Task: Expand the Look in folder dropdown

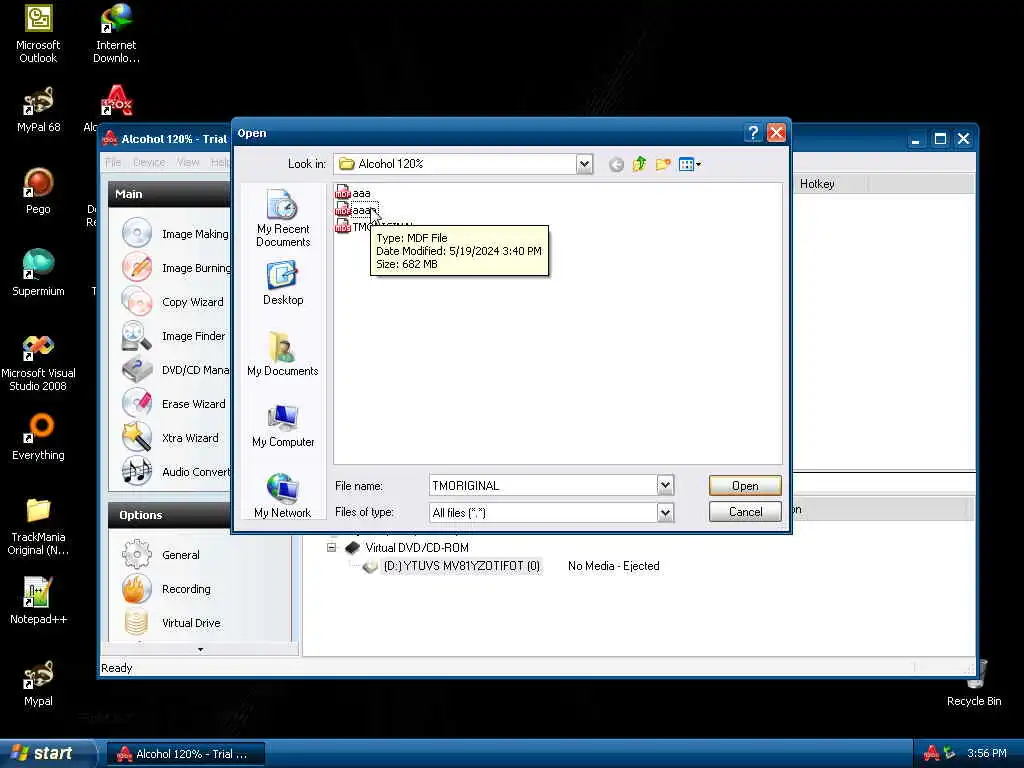Action: 584,164
